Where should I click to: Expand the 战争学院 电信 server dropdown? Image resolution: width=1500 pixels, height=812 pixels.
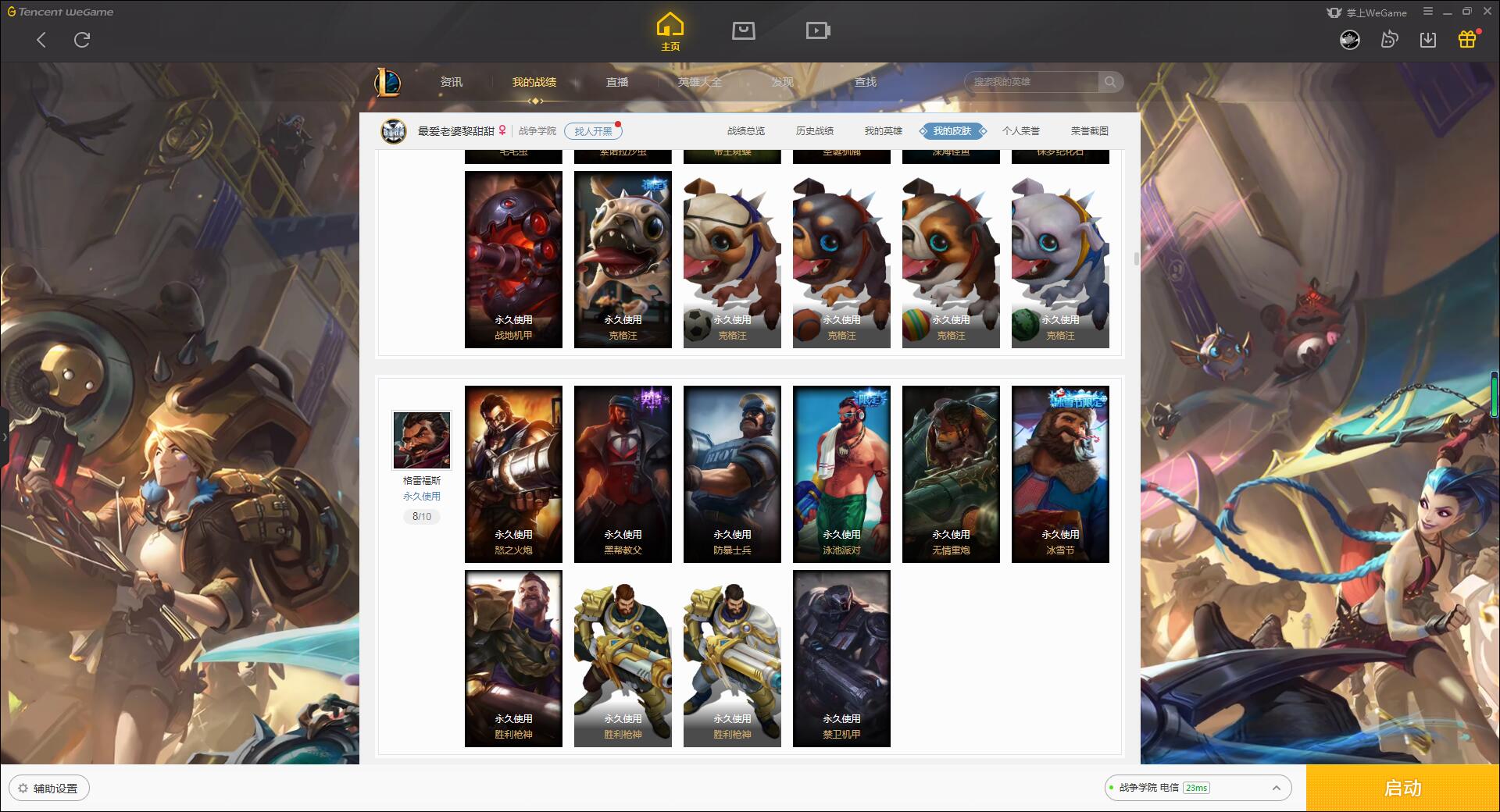(x=1198, y=788)
